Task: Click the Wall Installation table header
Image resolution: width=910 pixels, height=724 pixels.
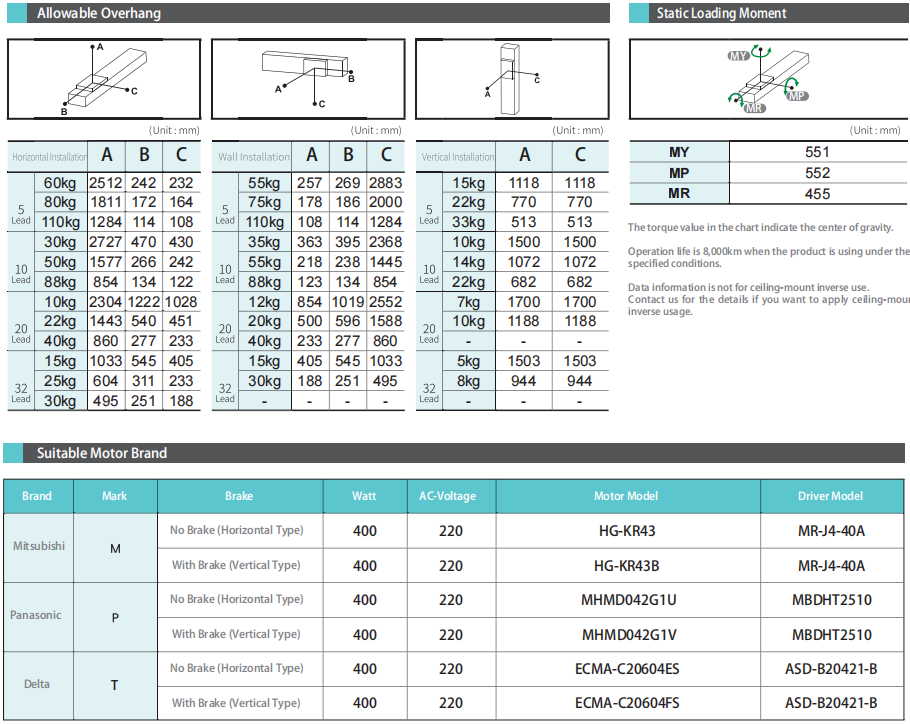Action: point(253,157)
